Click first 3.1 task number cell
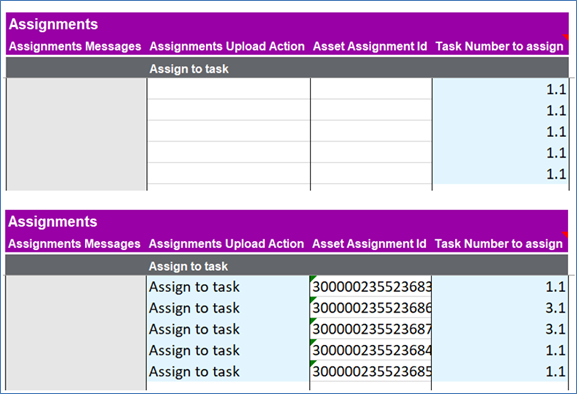Viewport: 577px width, 394px height. (x=499, y=308)
